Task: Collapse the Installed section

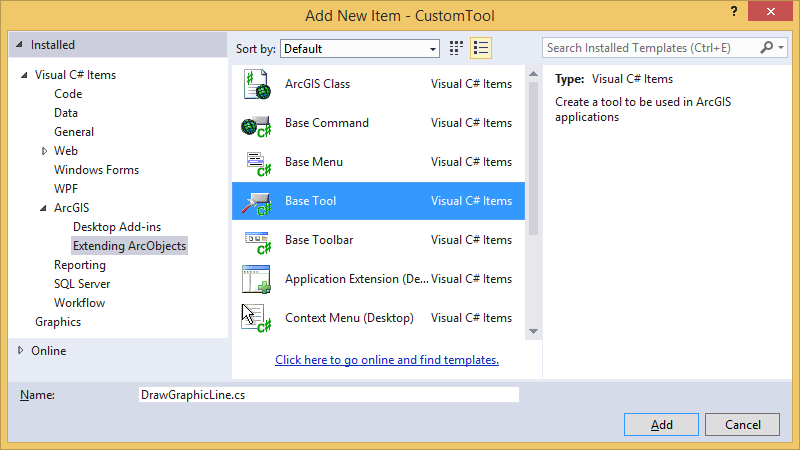Action: pyautogui.click(x=18, y=45)
